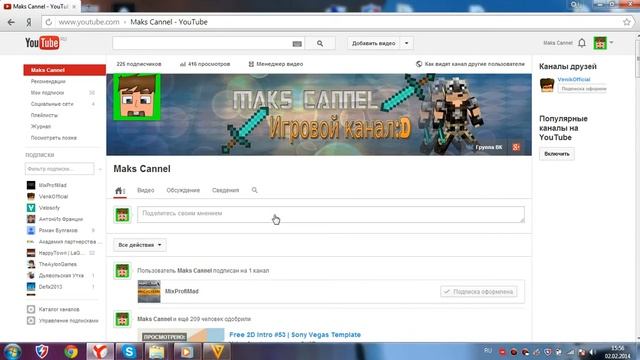640x360 pixels.
Task: Expand the Все действия dropdown
Action: [140, 245]
